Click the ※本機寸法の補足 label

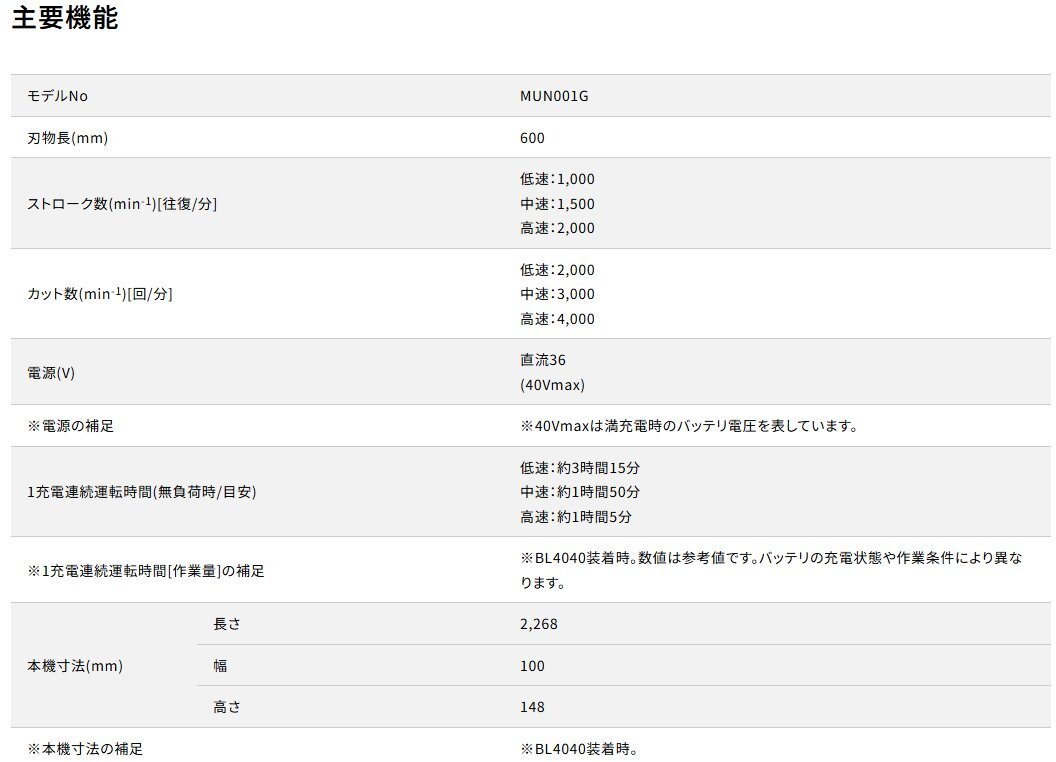coord(85,749)
